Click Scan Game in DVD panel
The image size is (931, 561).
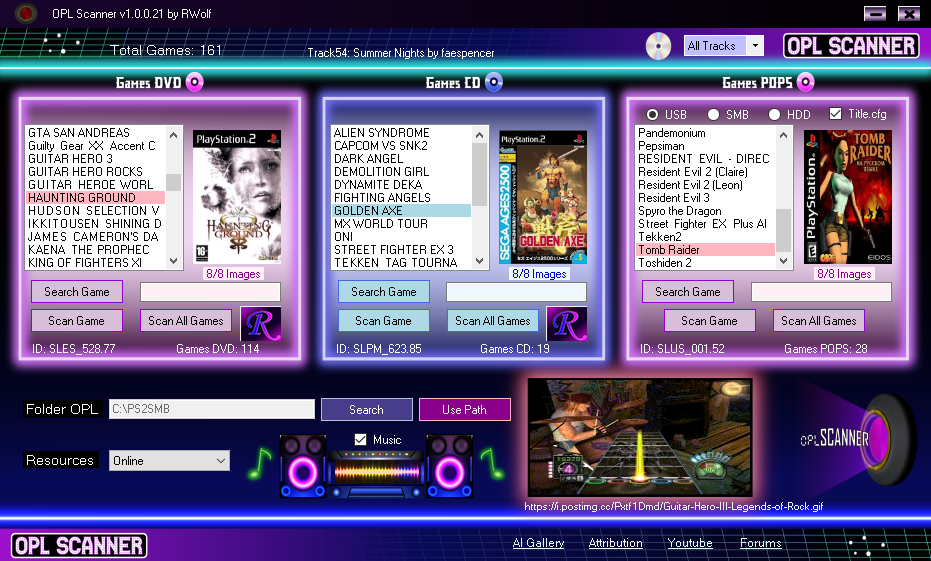(x=77, y=321)
